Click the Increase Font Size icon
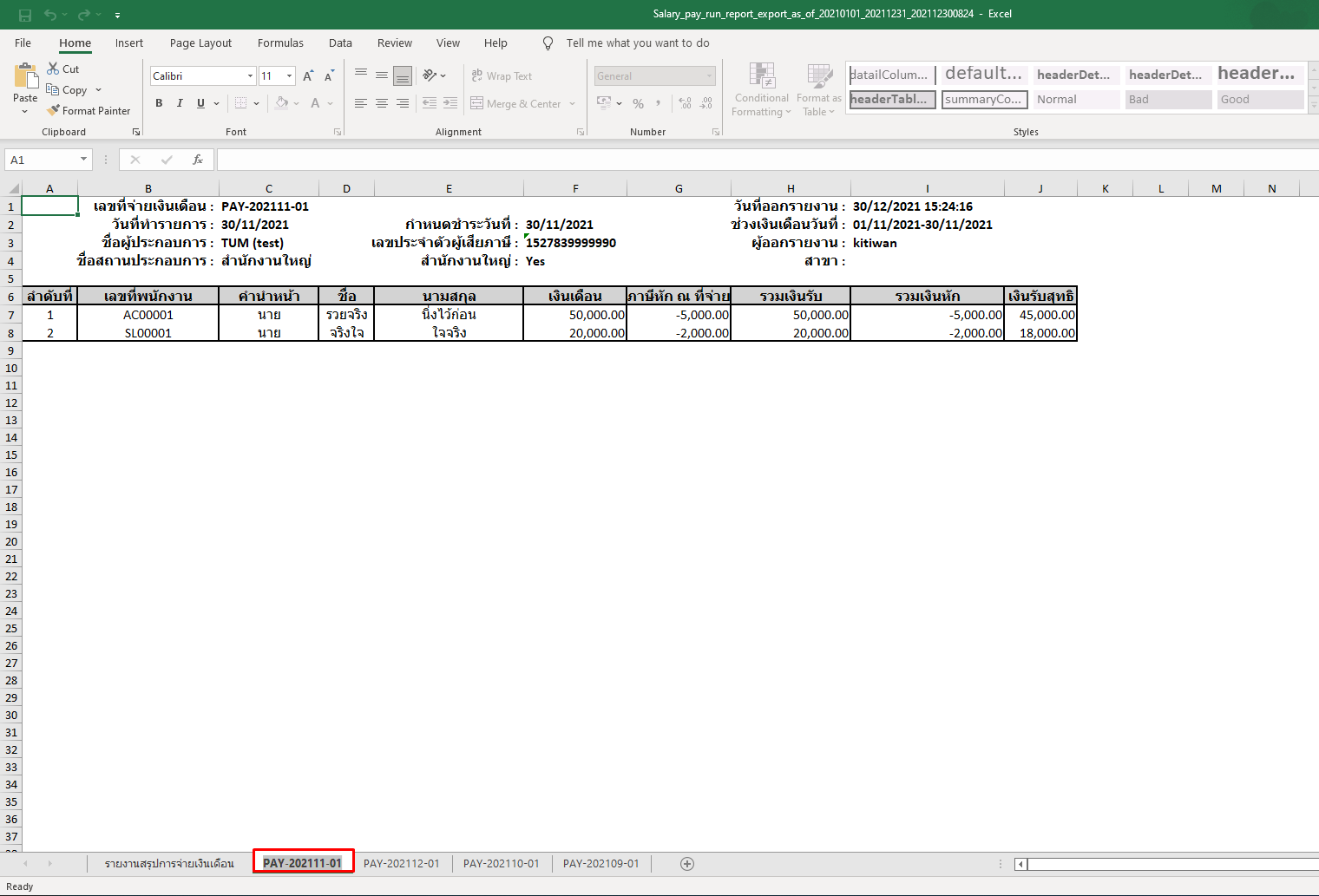The width and height of the screenshot is (1319, 896). click(x=307, y=75)
